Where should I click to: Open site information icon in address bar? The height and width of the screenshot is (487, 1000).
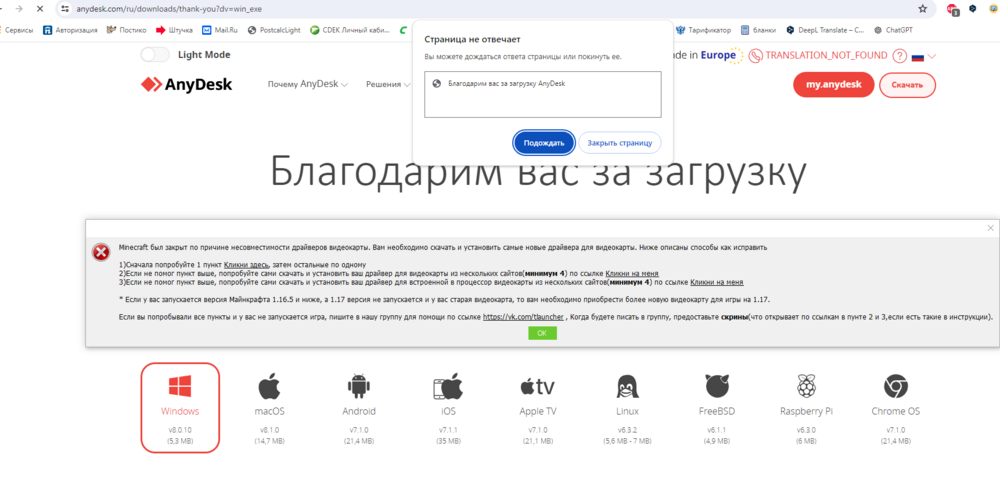(x=64, y=9)
